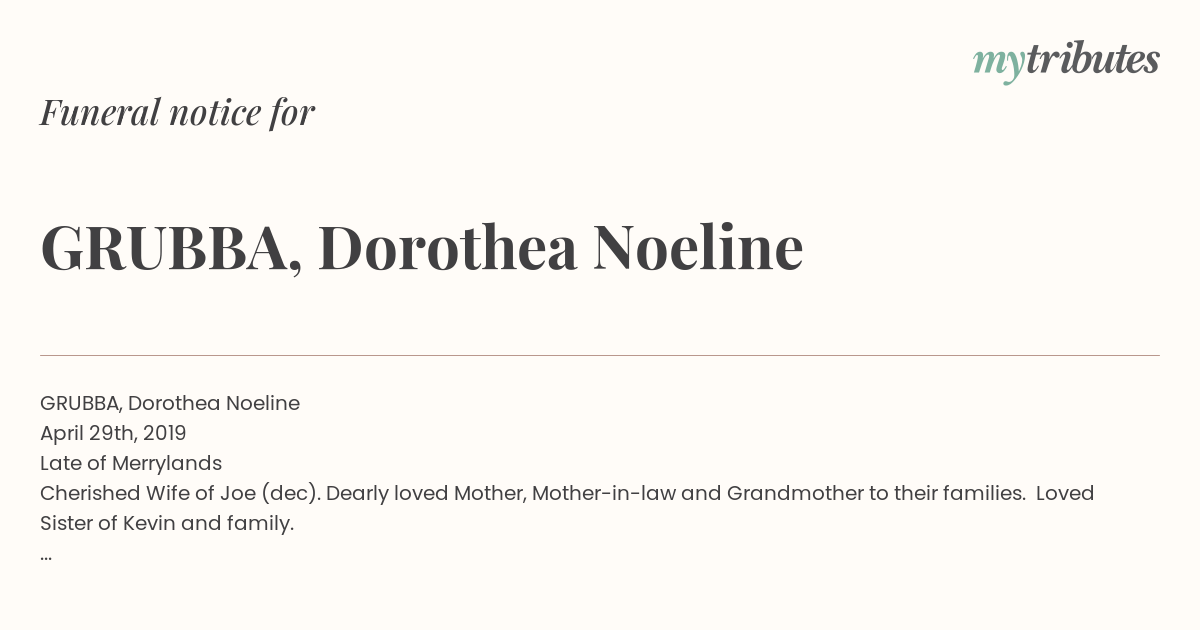
Task: Click the word "Merrylands"
Action: 166,463
